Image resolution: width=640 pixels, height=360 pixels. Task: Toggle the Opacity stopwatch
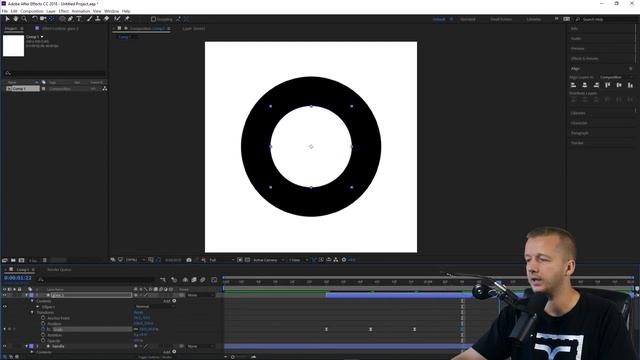[x=43, y=340]
